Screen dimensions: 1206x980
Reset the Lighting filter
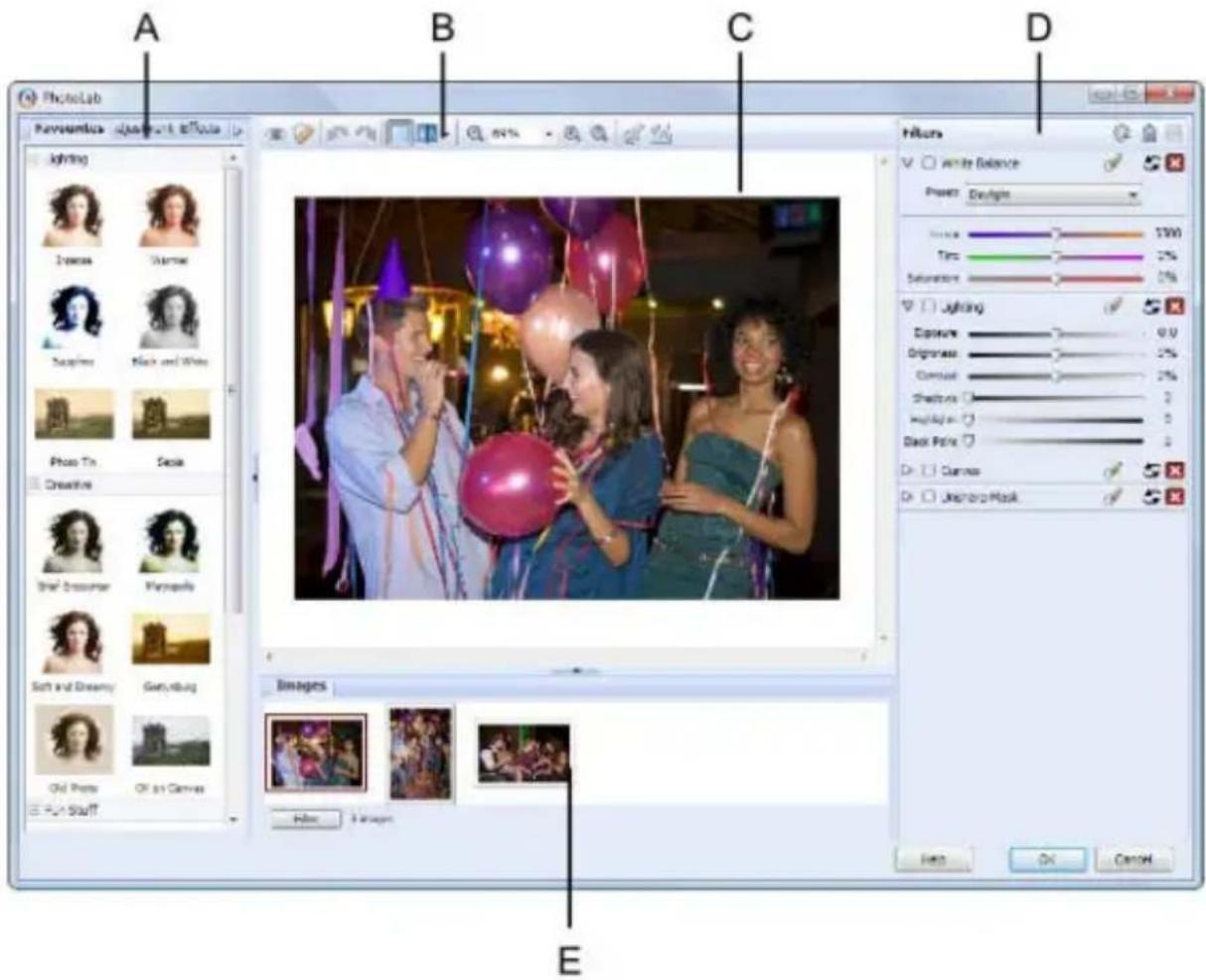tap(1152, 308)
